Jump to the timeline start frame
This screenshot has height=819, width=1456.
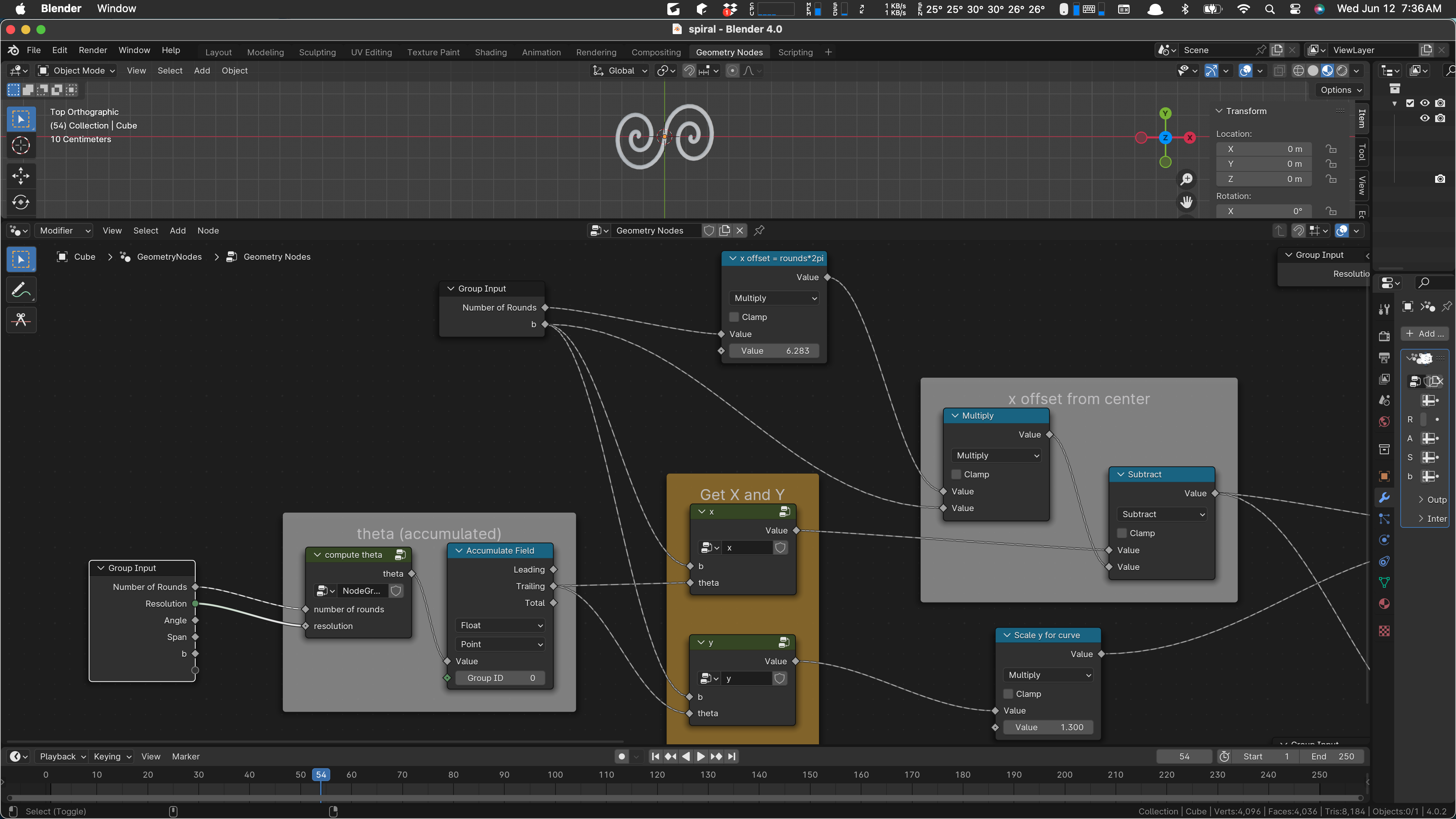655,756
